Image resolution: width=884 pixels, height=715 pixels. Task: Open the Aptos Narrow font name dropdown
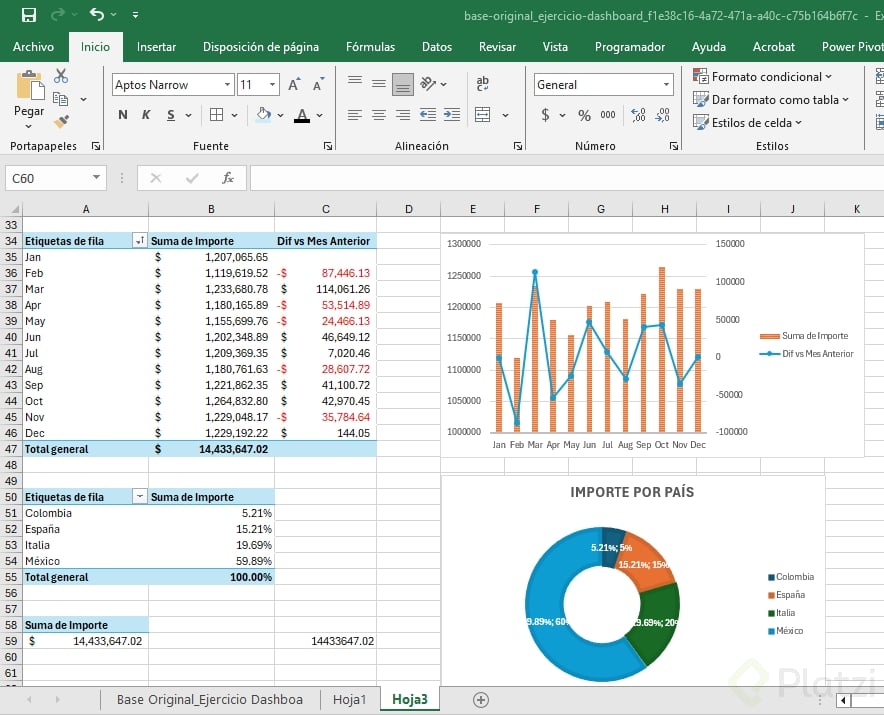point(228,85)
